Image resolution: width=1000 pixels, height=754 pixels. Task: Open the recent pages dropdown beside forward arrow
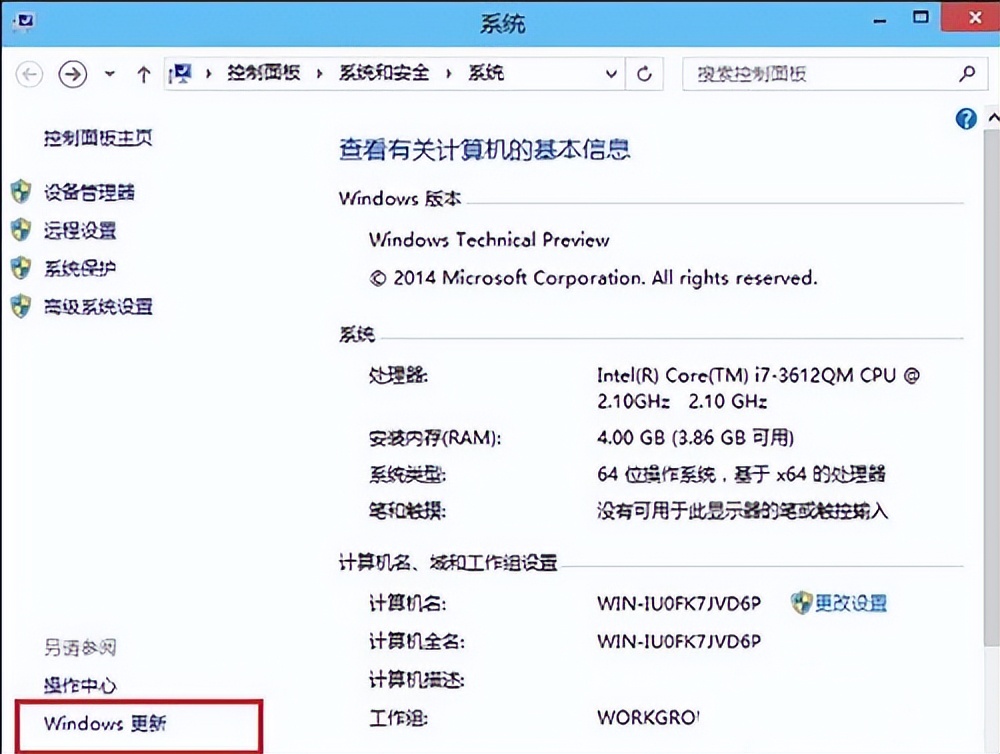point(108,73)
